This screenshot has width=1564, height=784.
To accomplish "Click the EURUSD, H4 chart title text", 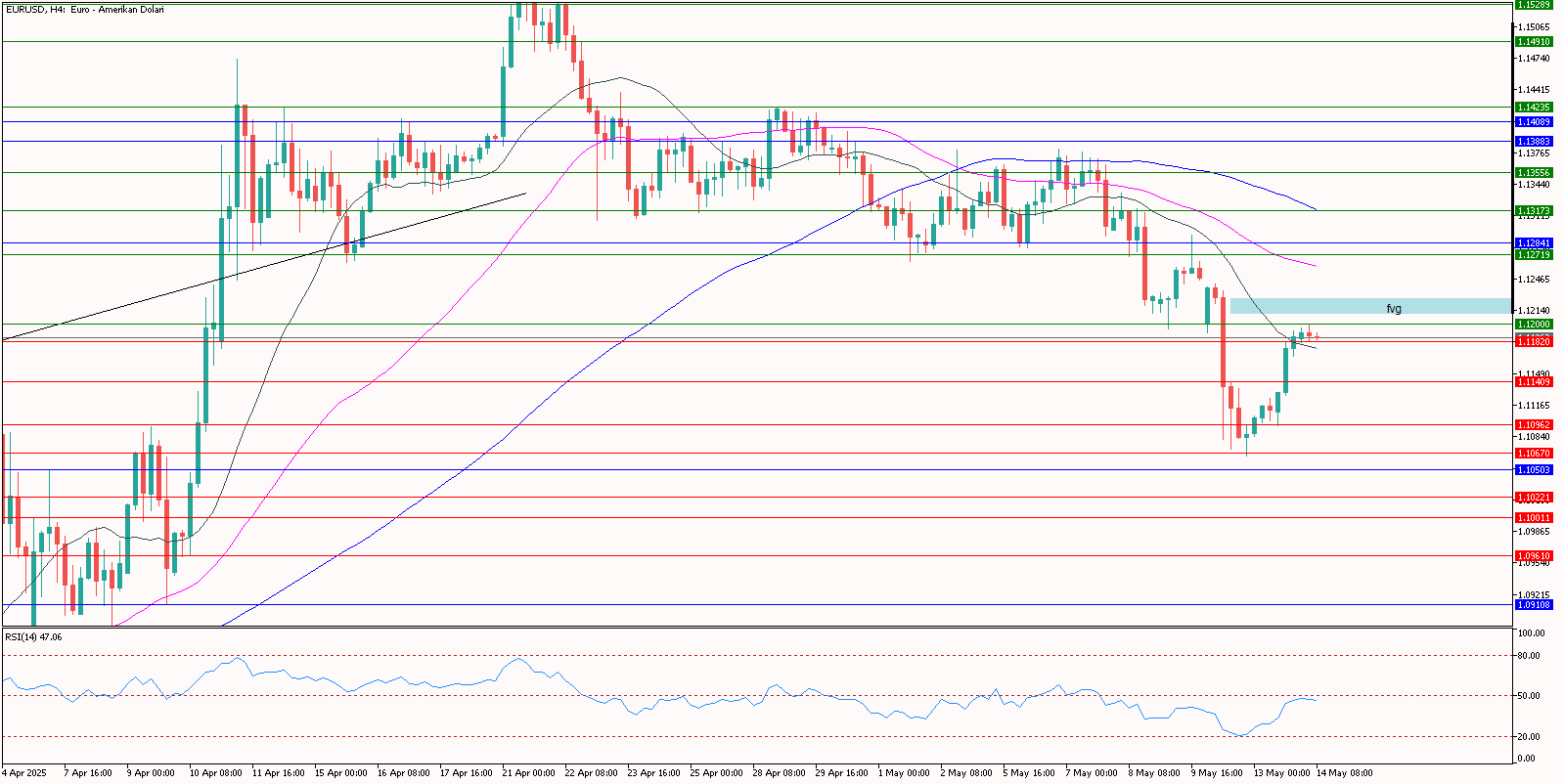I will coord(84,10).
